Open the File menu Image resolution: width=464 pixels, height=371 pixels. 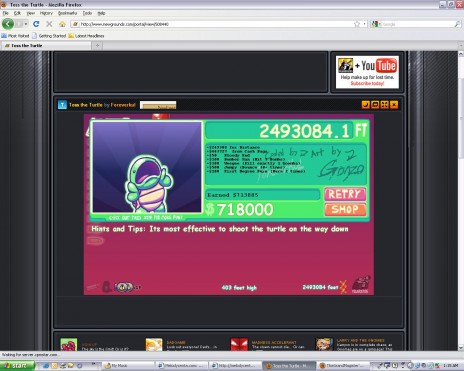[6, 13]
